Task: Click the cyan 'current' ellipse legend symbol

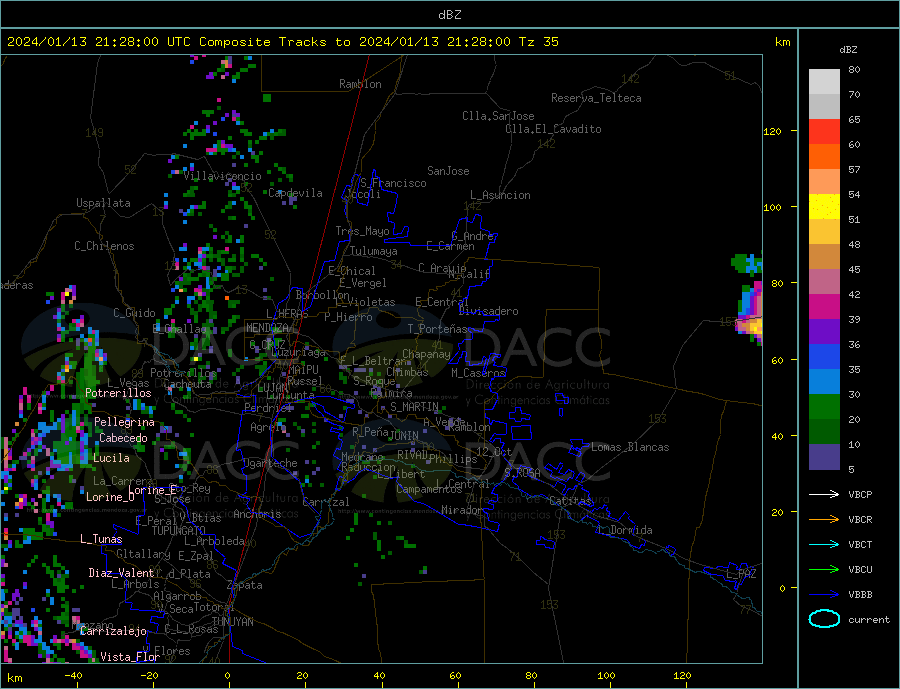Action: 824,619
